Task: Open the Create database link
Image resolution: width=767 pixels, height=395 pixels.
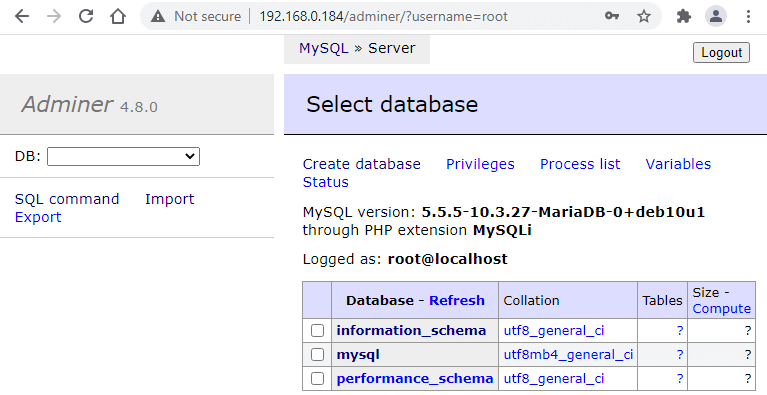Action: 361,164
